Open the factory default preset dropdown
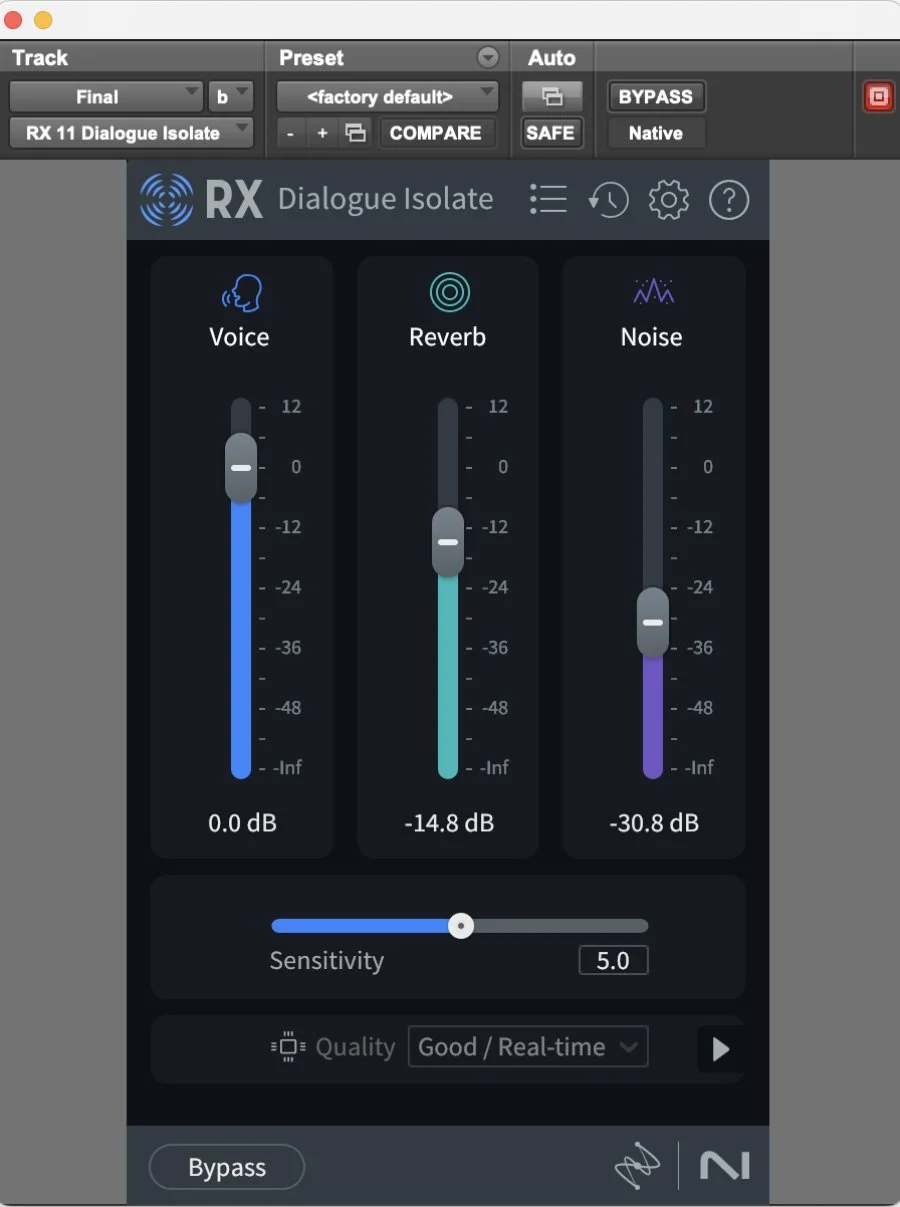 [x=387, y=97]
